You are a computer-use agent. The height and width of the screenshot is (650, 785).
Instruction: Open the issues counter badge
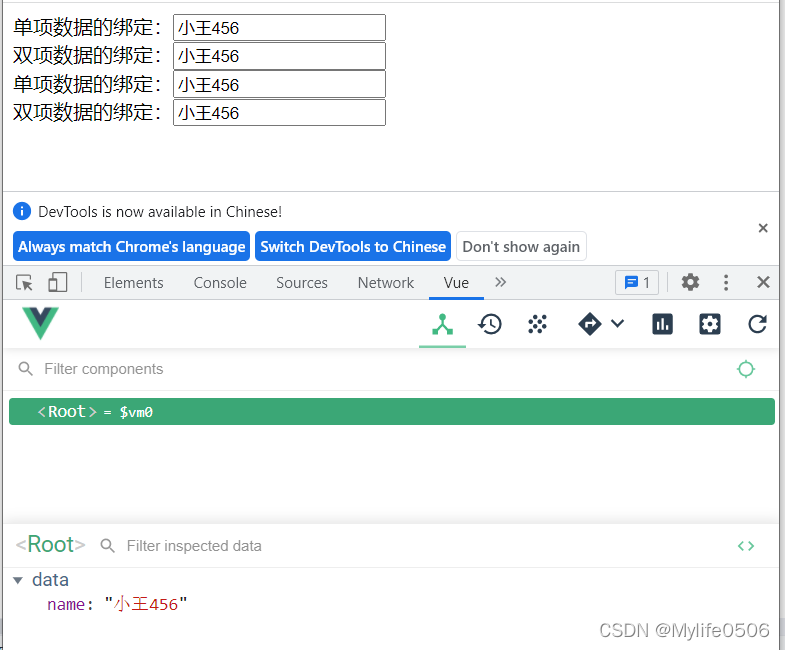(637, 283)
